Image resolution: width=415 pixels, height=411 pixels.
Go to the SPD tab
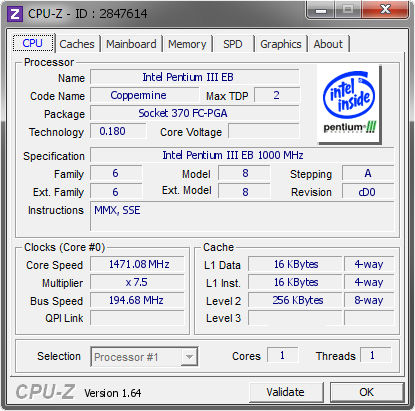point(233,44)
